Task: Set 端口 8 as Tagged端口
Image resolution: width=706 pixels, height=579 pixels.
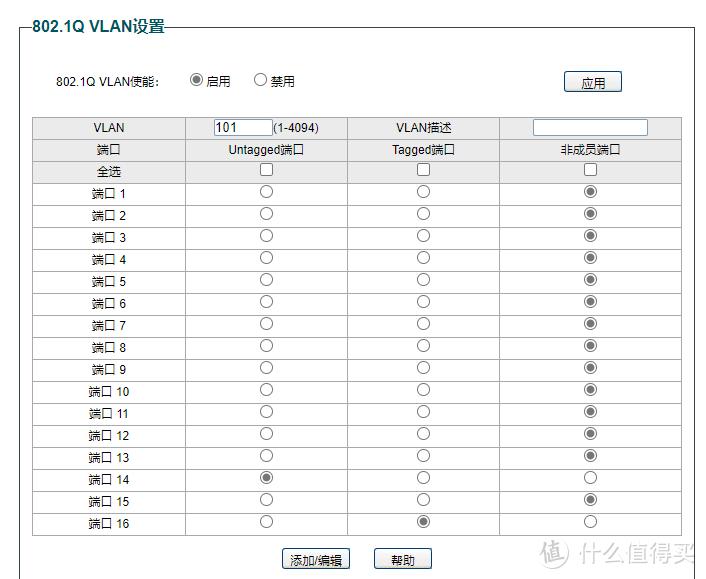Action: tap(423, 346)
